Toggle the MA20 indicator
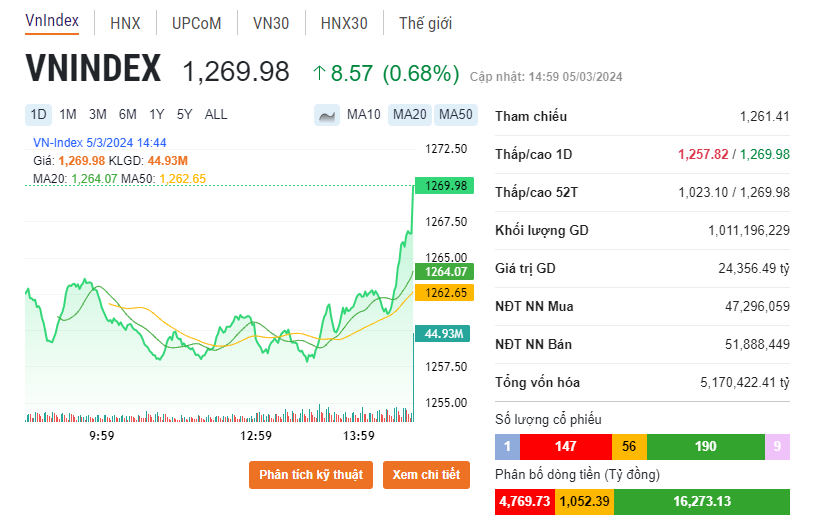Screen dimensions: 813x524 410,115
